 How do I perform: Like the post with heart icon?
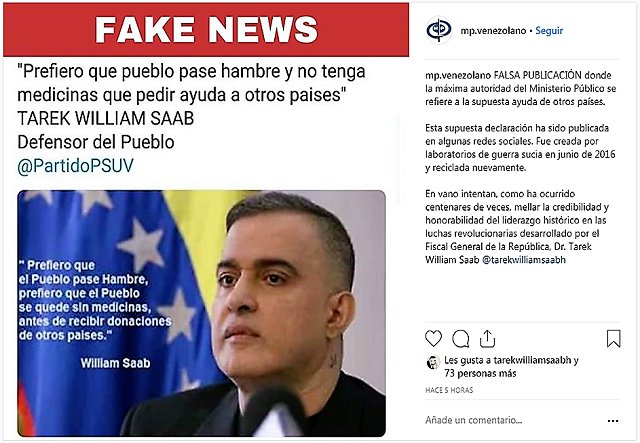click(x=433, y=339)
